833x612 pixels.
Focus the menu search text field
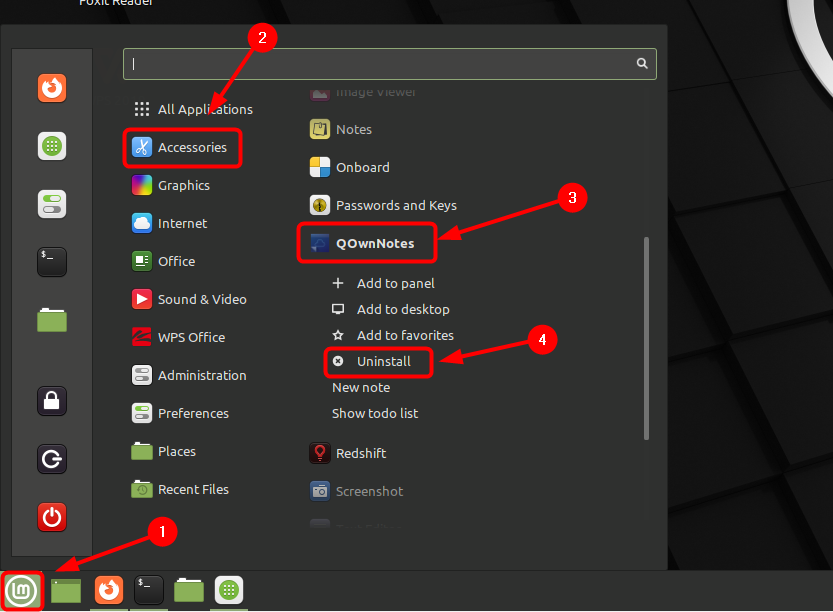click(390, 64)
